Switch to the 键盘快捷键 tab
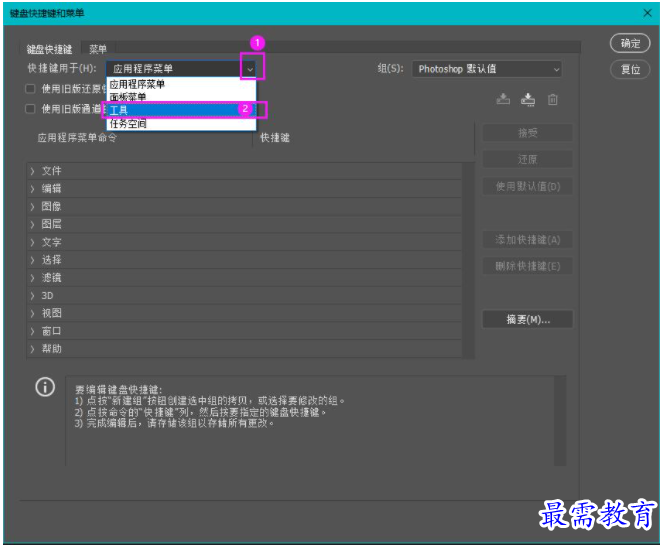The image size is (663, 546). coord(49,49)
